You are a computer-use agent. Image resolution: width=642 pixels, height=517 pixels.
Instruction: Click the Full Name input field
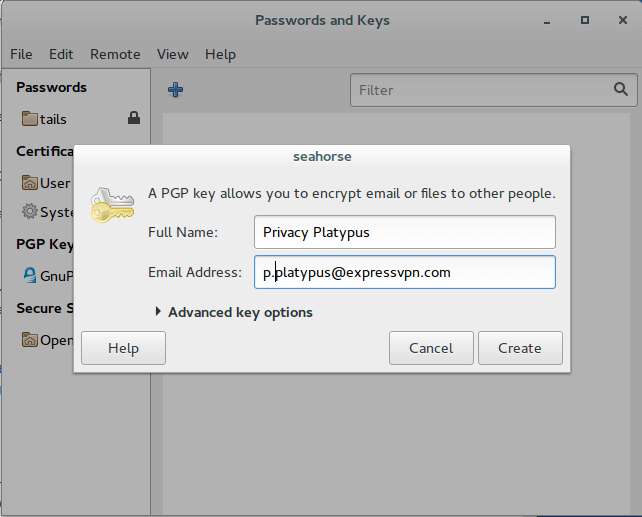(405, 232)
